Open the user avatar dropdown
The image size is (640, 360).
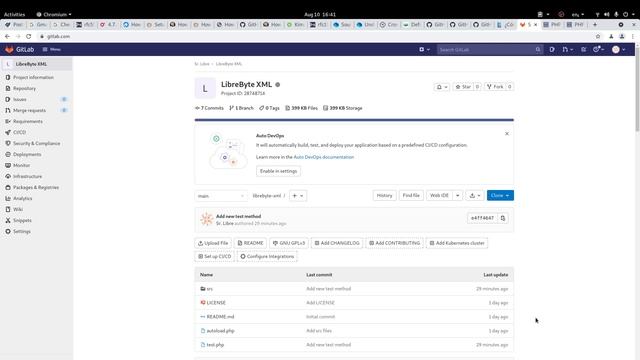point(619,49)
